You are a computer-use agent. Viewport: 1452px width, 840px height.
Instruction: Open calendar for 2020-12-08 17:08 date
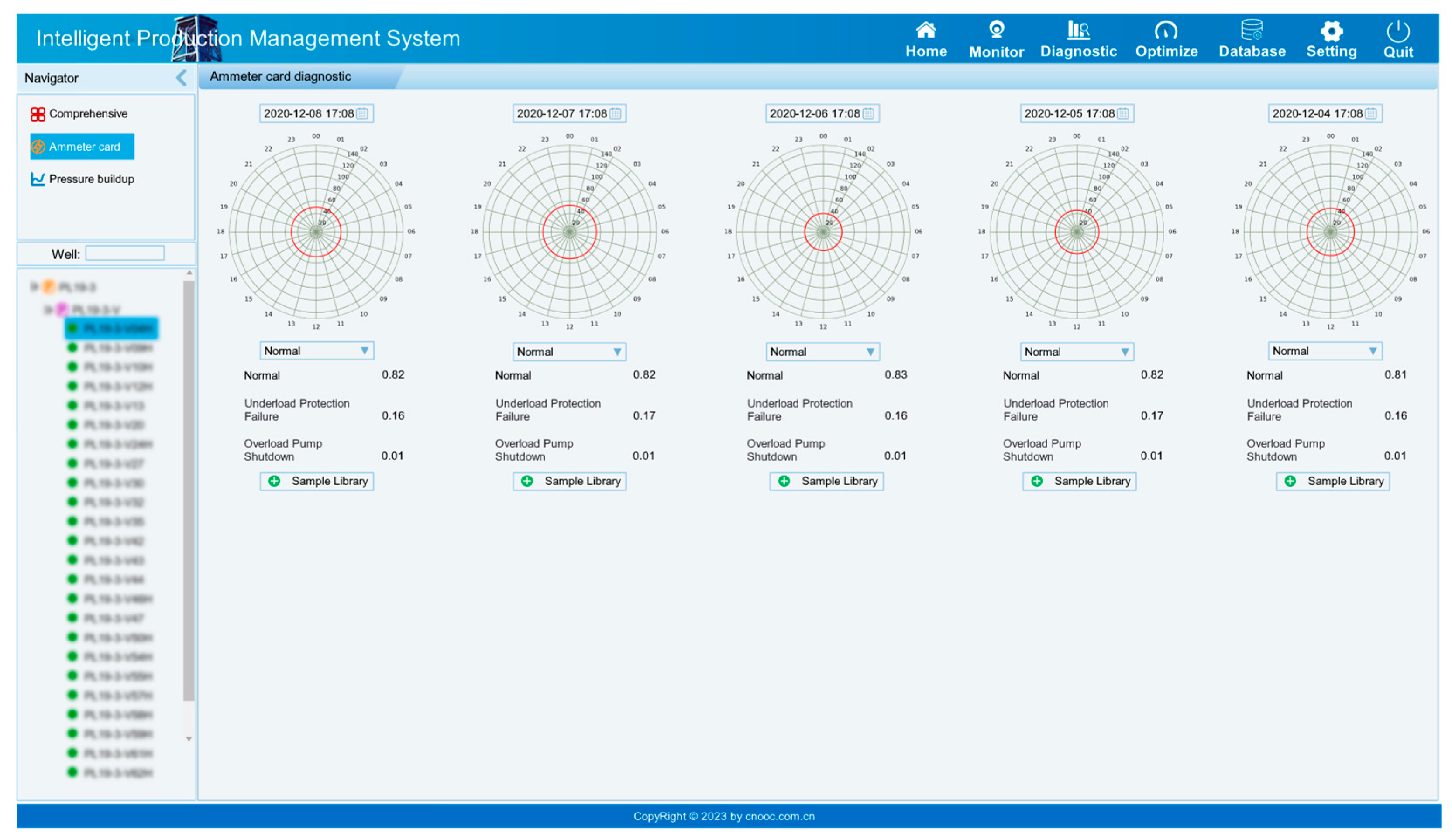click(362, 113)
